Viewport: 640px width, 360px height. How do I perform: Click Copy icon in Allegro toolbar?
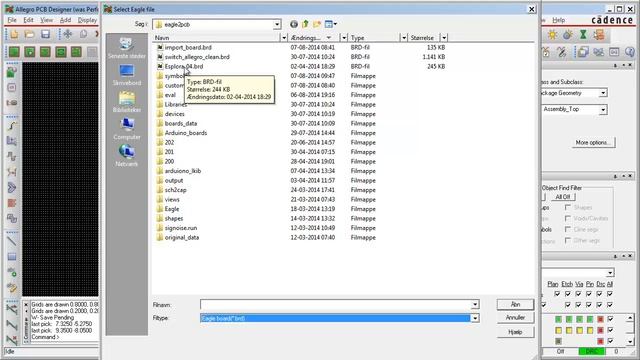click(83, 34)
